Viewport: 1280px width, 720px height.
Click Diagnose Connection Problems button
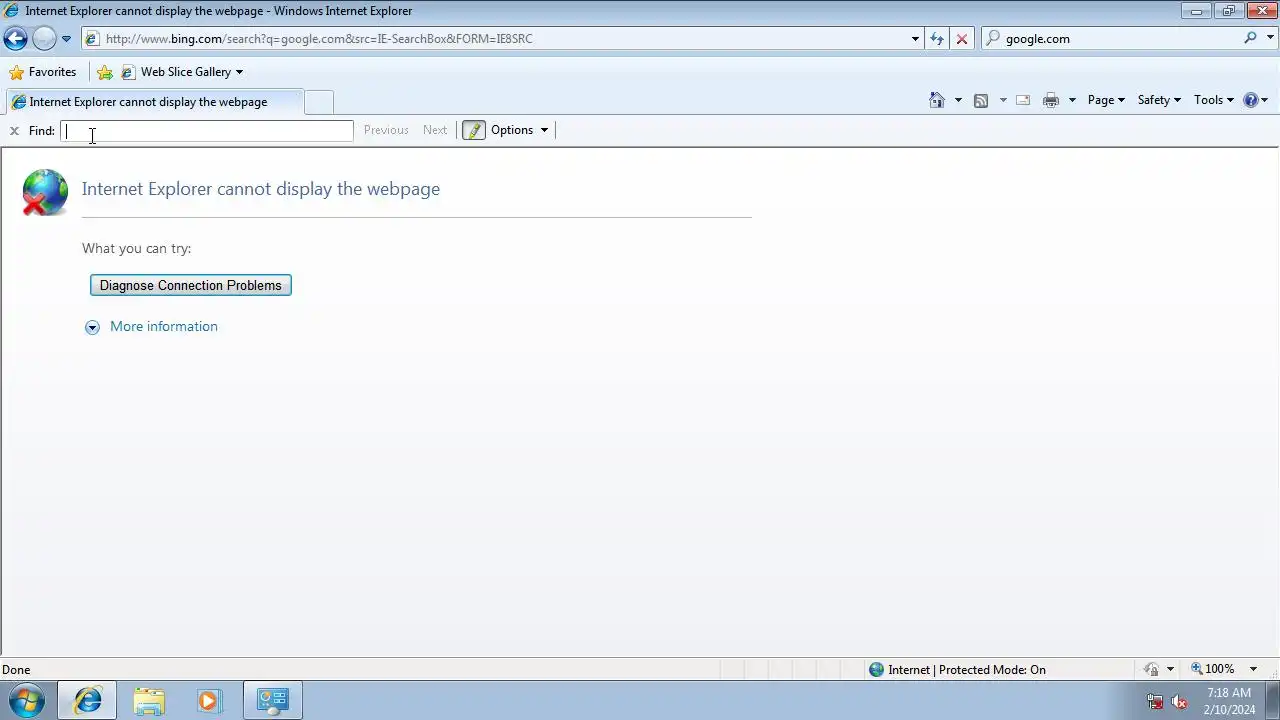(x=191, y=286)
